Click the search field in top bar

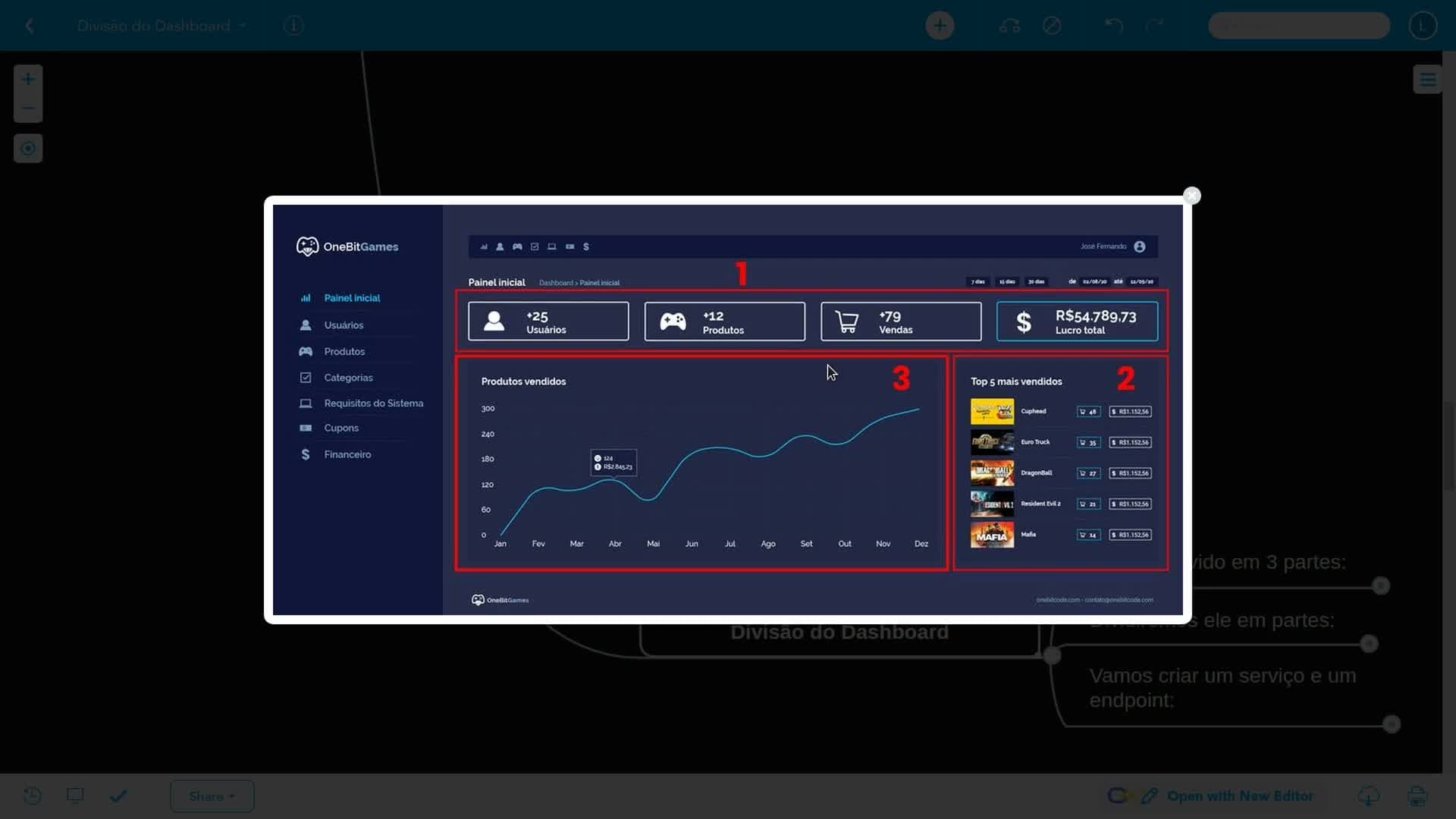coord(1298,26)
